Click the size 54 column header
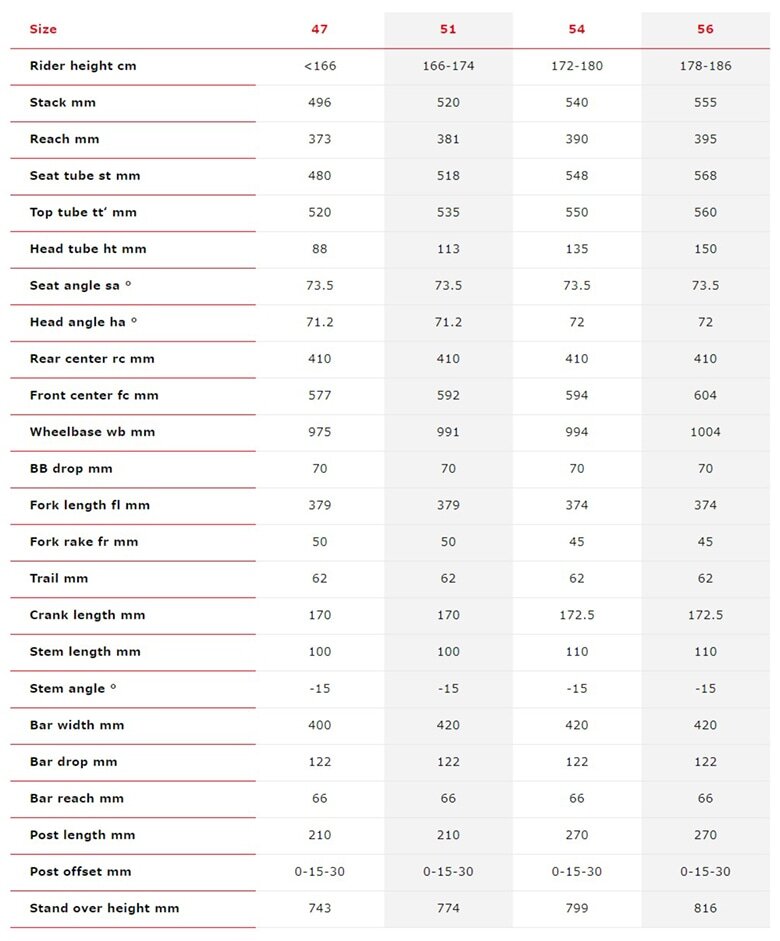 click(x=577, y=29)
